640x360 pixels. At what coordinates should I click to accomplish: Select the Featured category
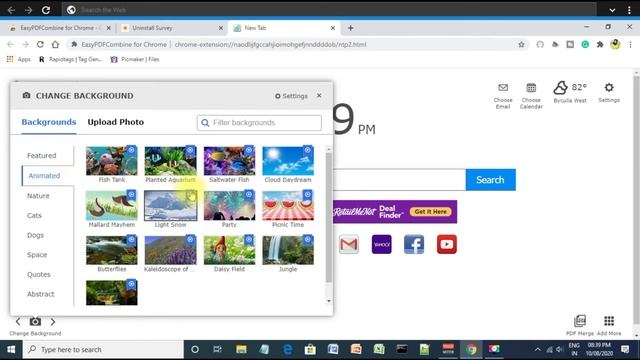click(42, 156)
